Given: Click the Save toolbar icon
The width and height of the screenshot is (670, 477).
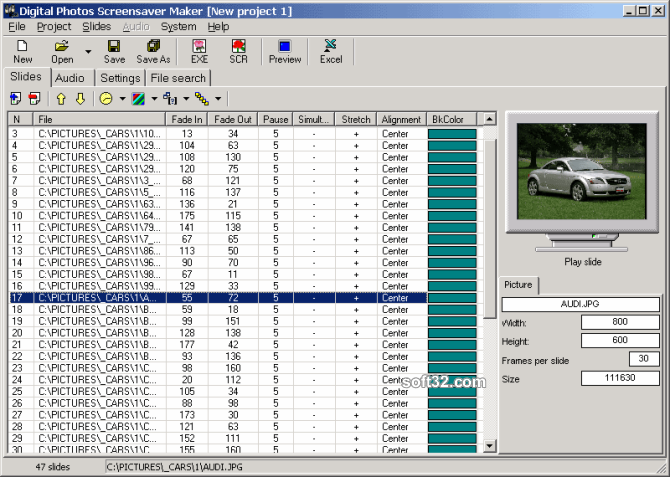Looking at the screenshot, I should 114,50.
